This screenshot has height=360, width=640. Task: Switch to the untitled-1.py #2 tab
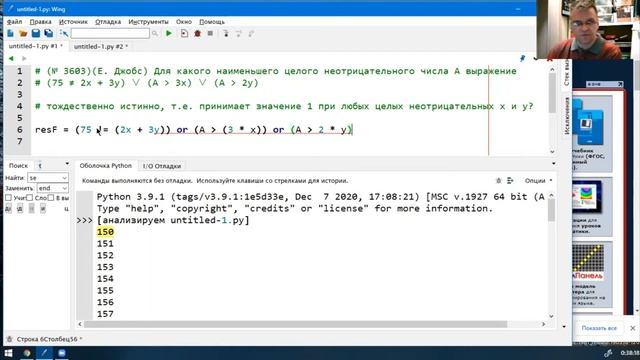click(101, 47)
